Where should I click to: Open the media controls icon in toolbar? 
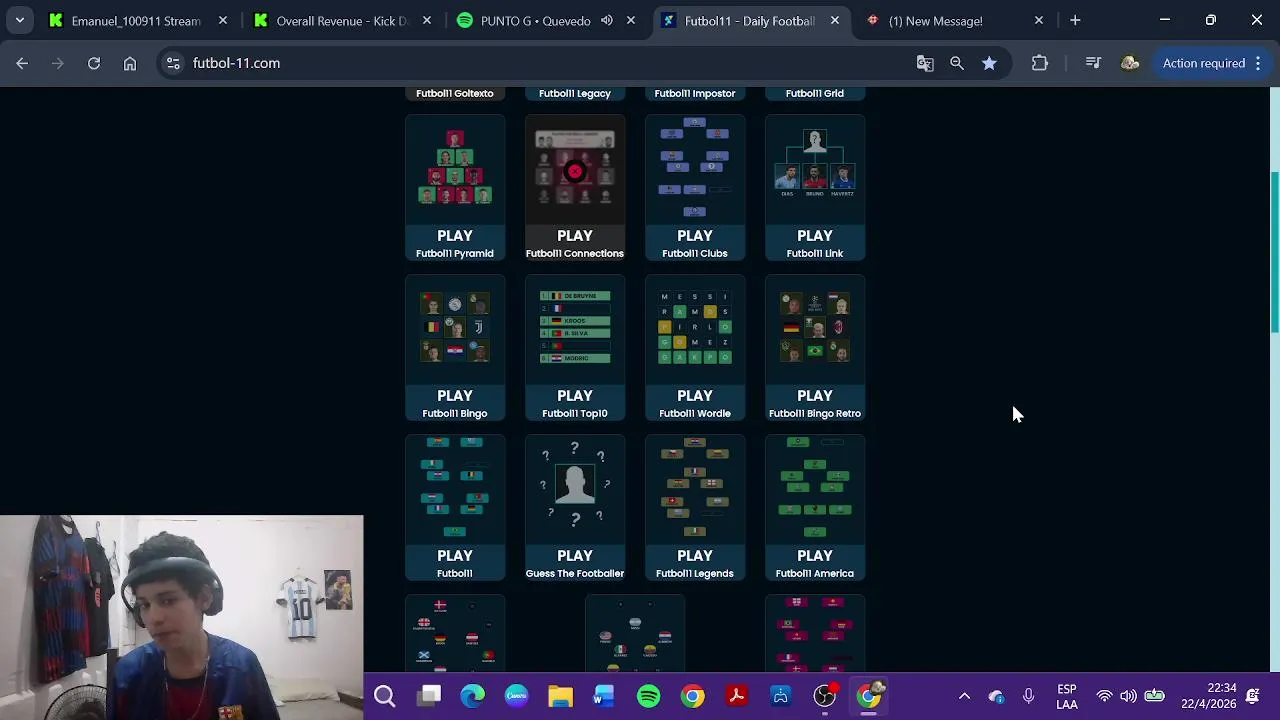1093,63
